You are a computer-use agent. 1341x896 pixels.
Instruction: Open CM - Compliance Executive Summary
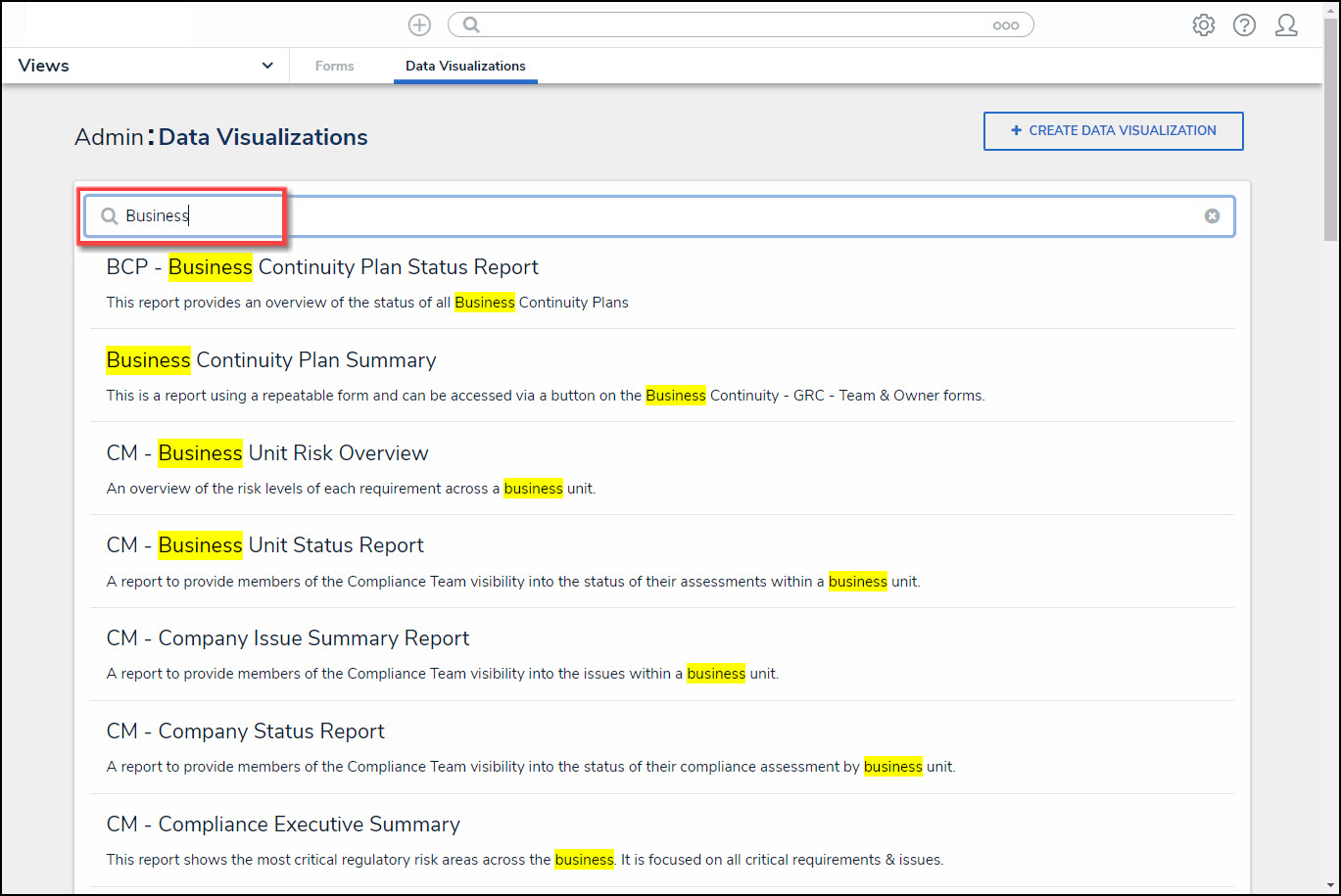point(283,825)
